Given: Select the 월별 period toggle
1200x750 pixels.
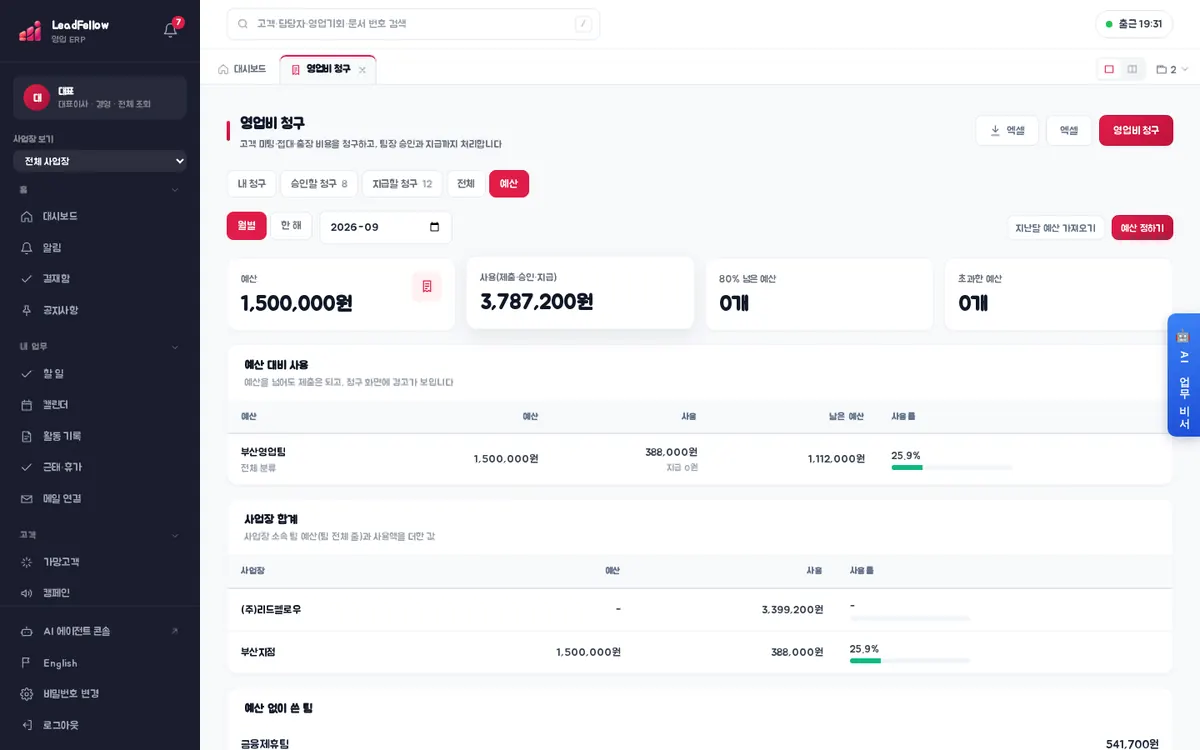Looking at the screenshot, I should pyautogui.click(x=247, y=226).
